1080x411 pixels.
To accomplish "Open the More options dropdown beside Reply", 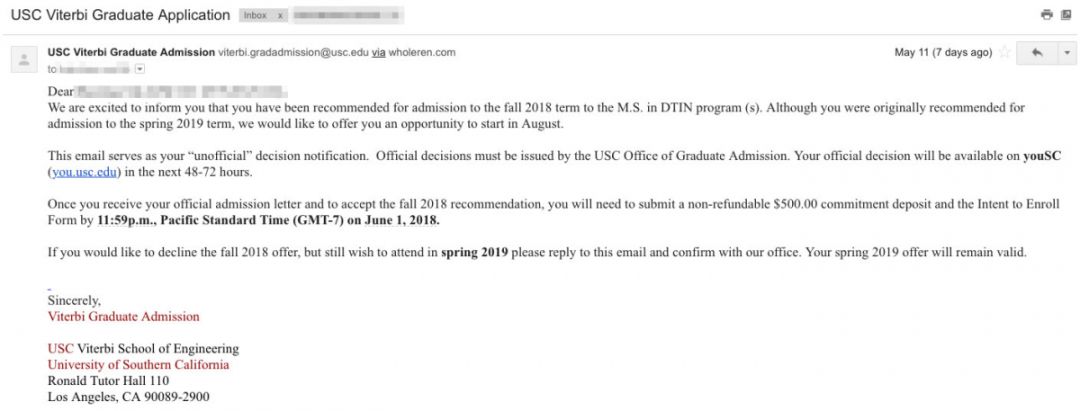I will [1065, 53].
